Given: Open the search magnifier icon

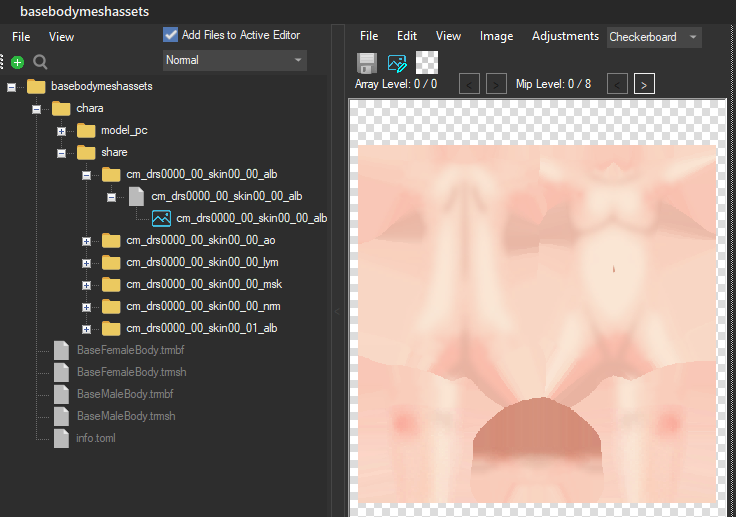Looking at the screenshot, I should [40, 62].
